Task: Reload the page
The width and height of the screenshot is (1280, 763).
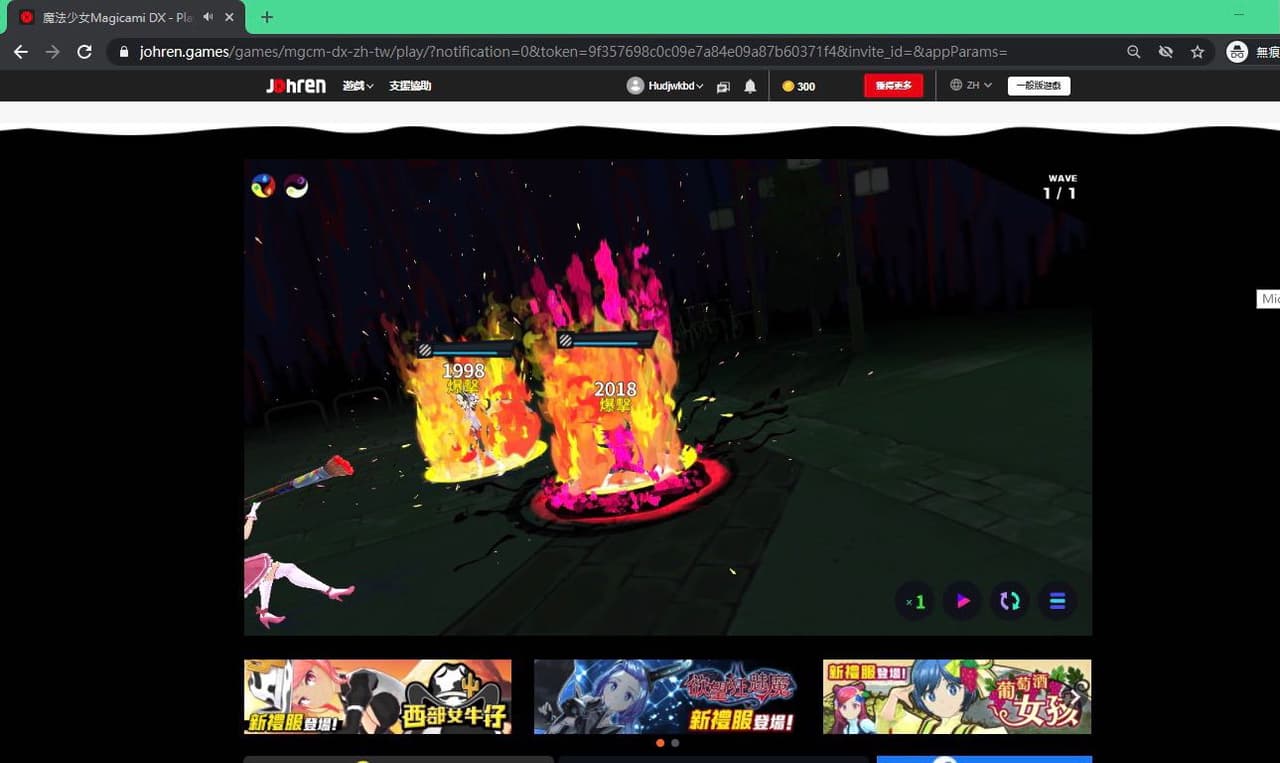Action: pos(85,52)
